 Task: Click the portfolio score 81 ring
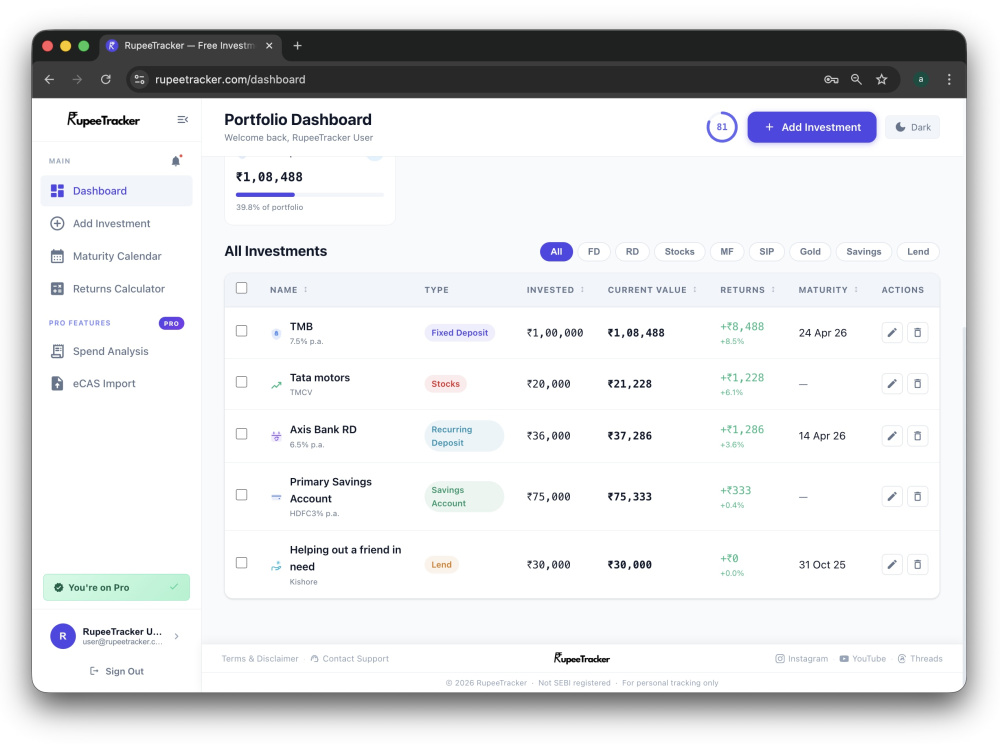[x=721, y=127]
